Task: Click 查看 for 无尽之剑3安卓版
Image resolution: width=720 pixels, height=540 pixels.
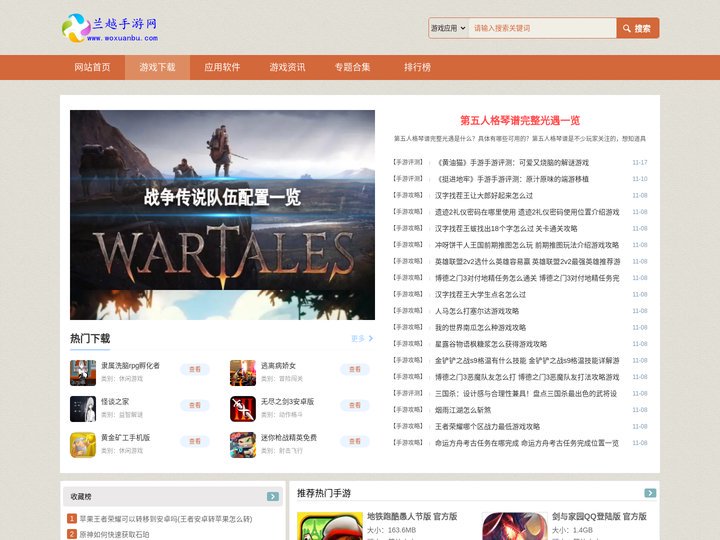Action: pyautogui.click(x=354, y=405)
